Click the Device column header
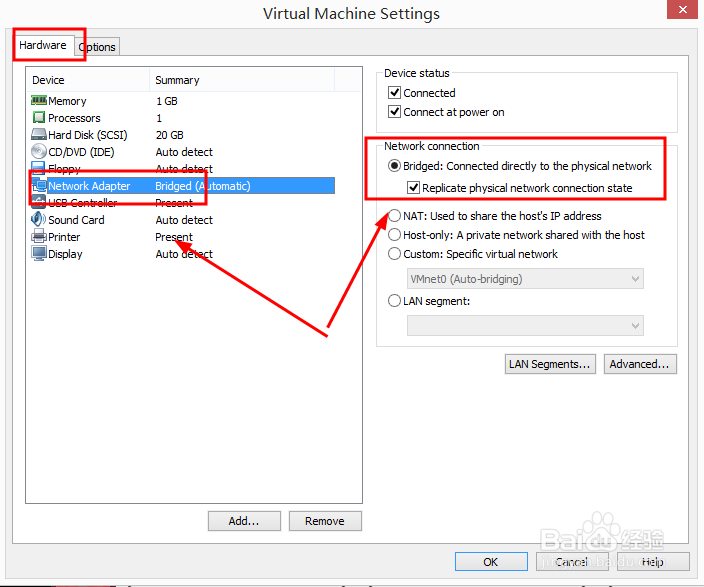Viewport: 704px width, 587px height. (x=88, y=80)
